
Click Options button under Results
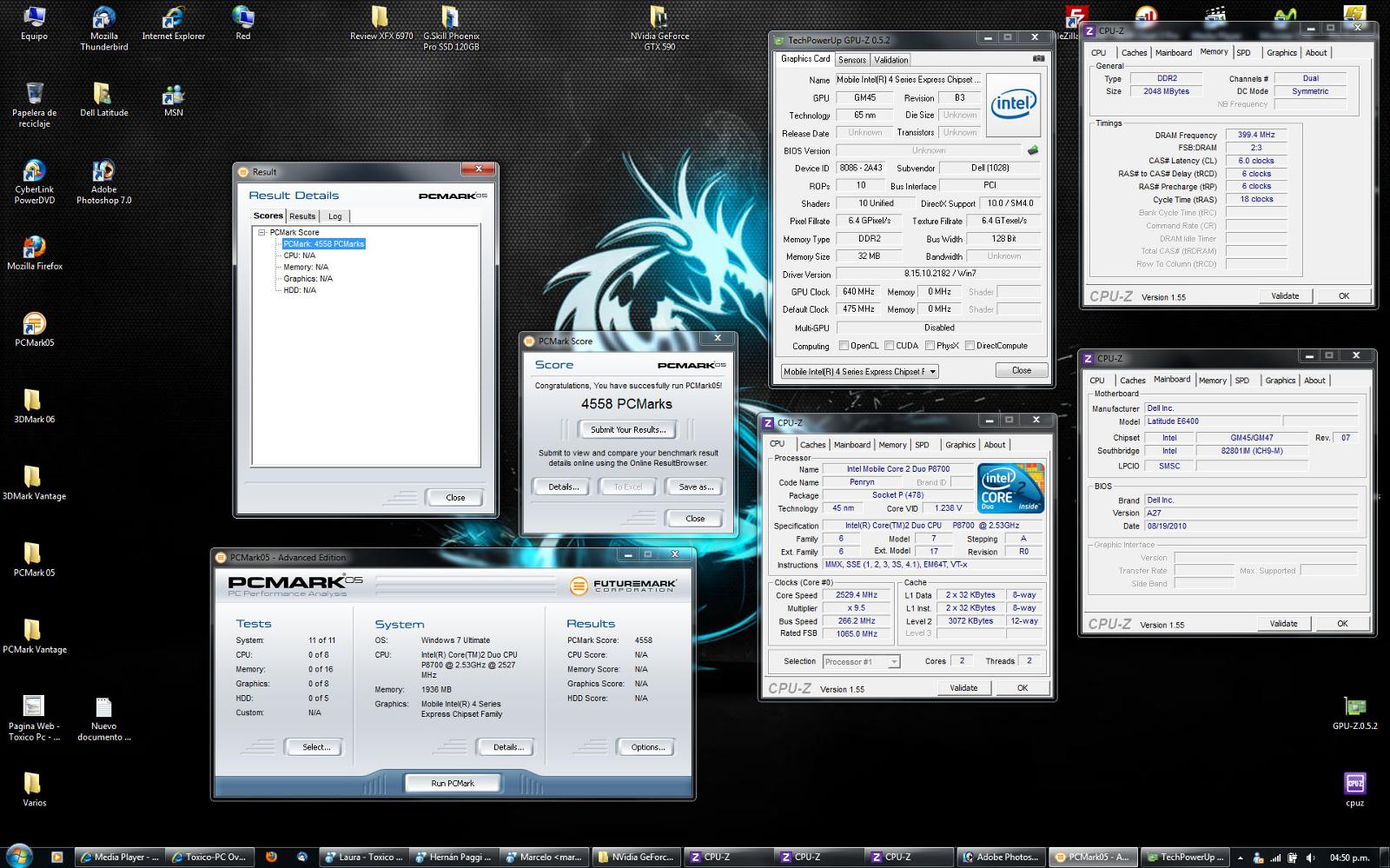coord(647,747)
